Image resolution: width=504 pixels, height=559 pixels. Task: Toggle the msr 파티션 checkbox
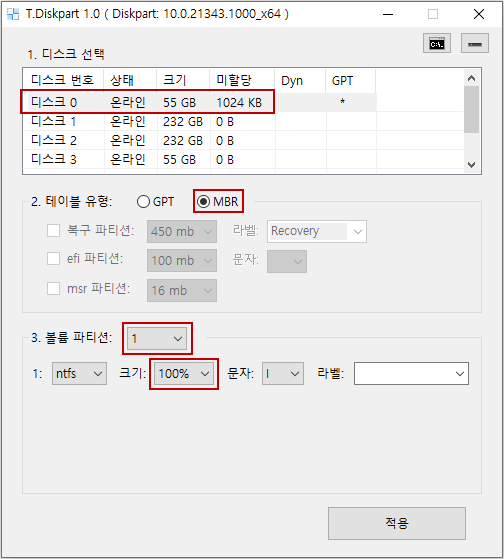click(53, 288)
